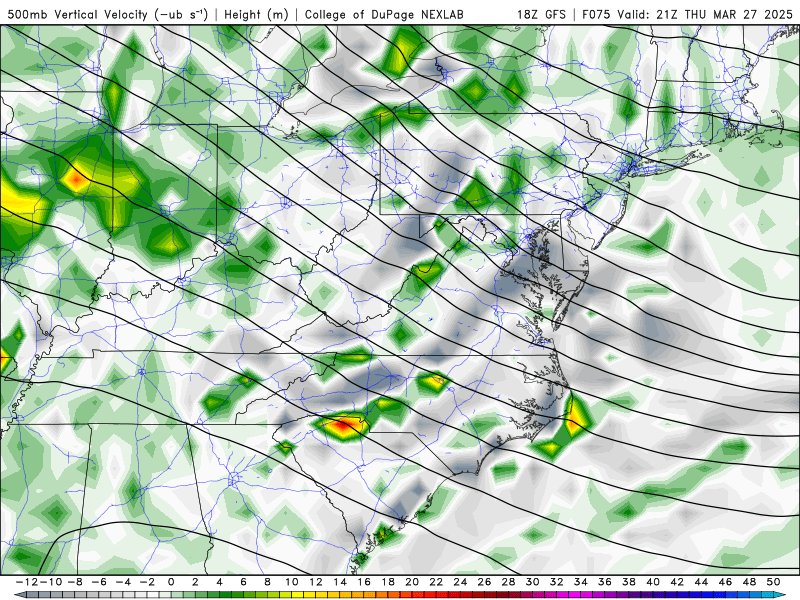The height and width of the screenshot is (600, 800).
Task: Click the '-12' color scale label
Action: pyautogui.click(x=26, y=582)
